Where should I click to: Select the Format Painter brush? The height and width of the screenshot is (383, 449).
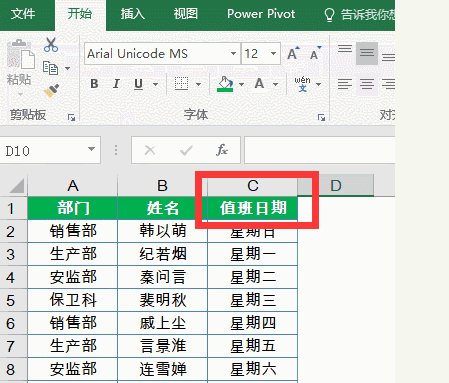tap(51, 90)
